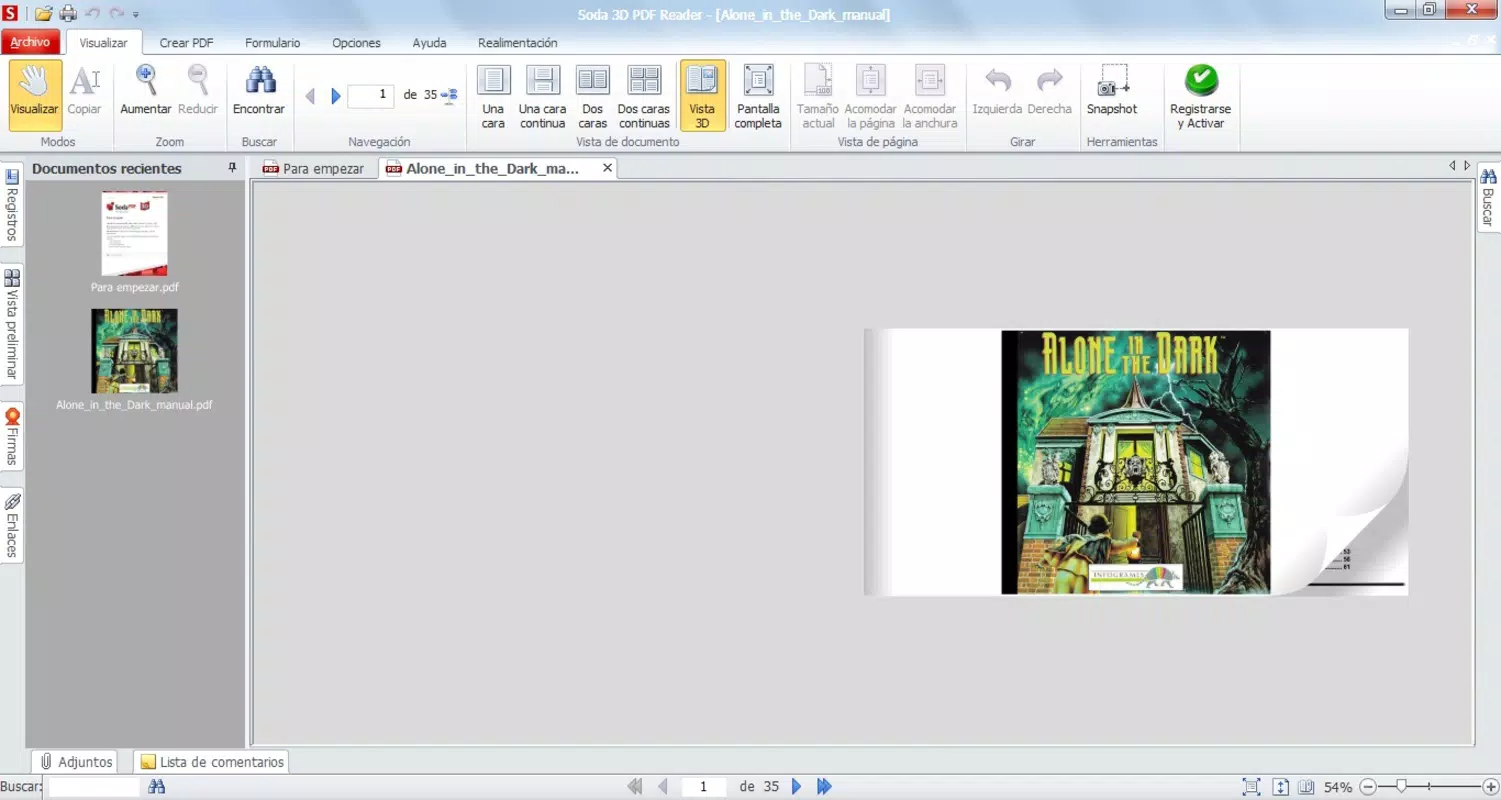Screen dimensions: 1501x800
Task: Go to next page in status bar
Action: click(x=796, y=787)
